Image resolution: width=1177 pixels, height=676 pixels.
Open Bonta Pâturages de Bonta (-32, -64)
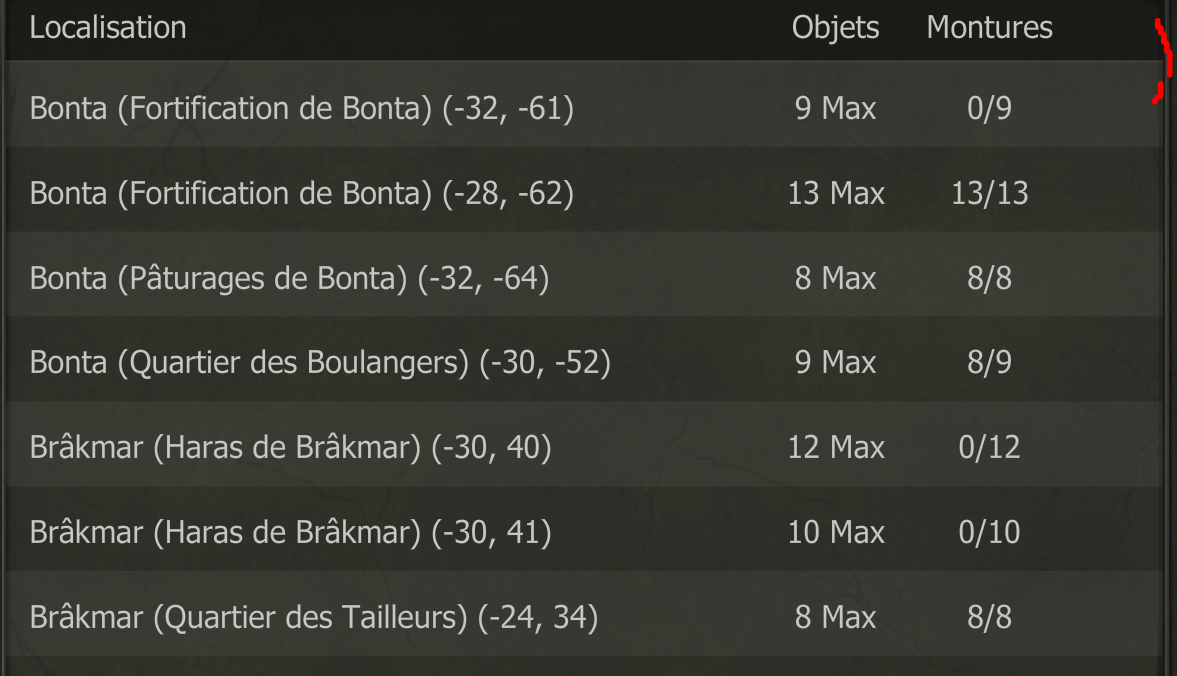tap(585, 275)
